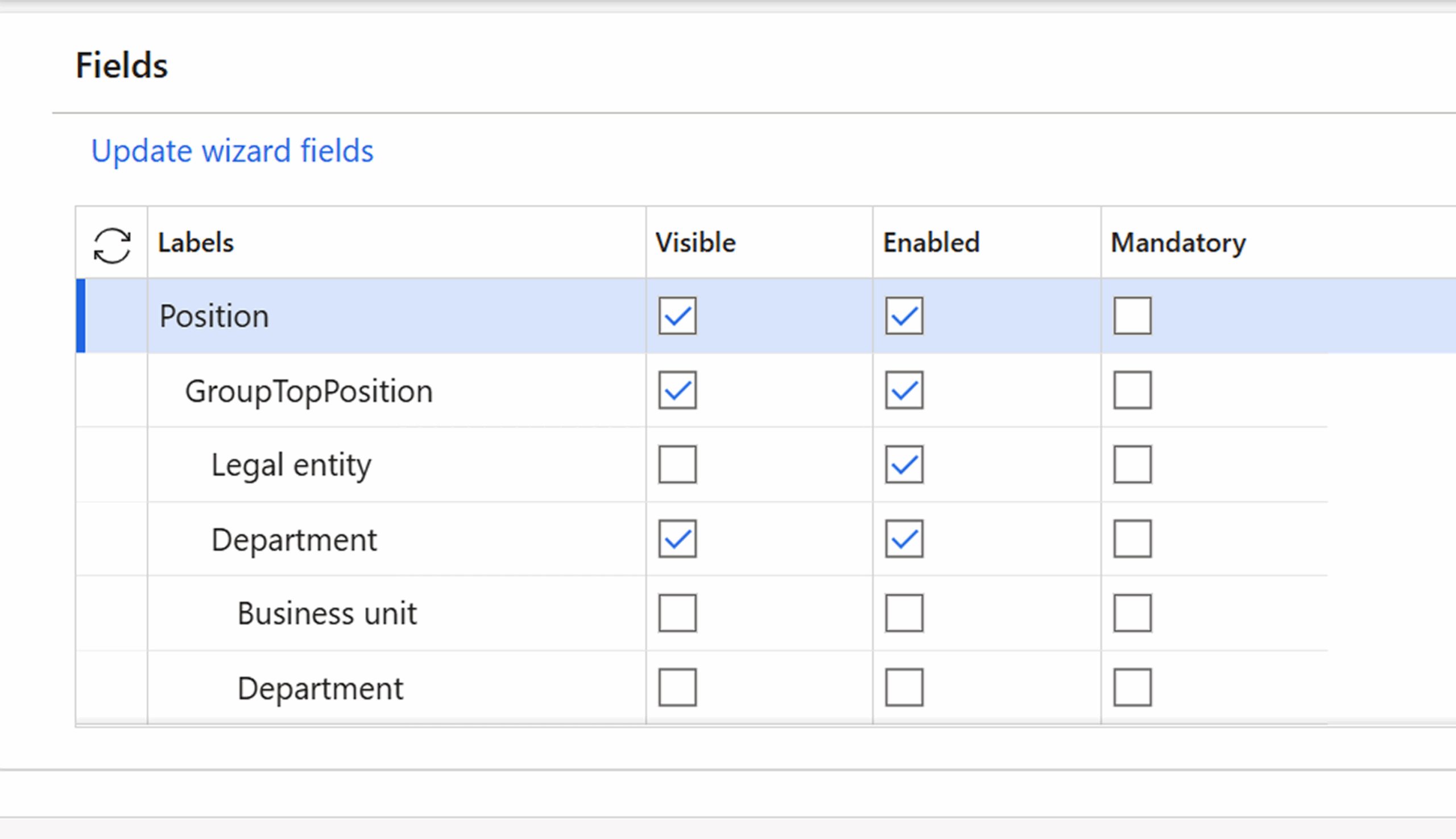Uncheck Visible for the Position row
Image resolution: width=1456 pixels, height=839 pixels.
click(677, 316)
